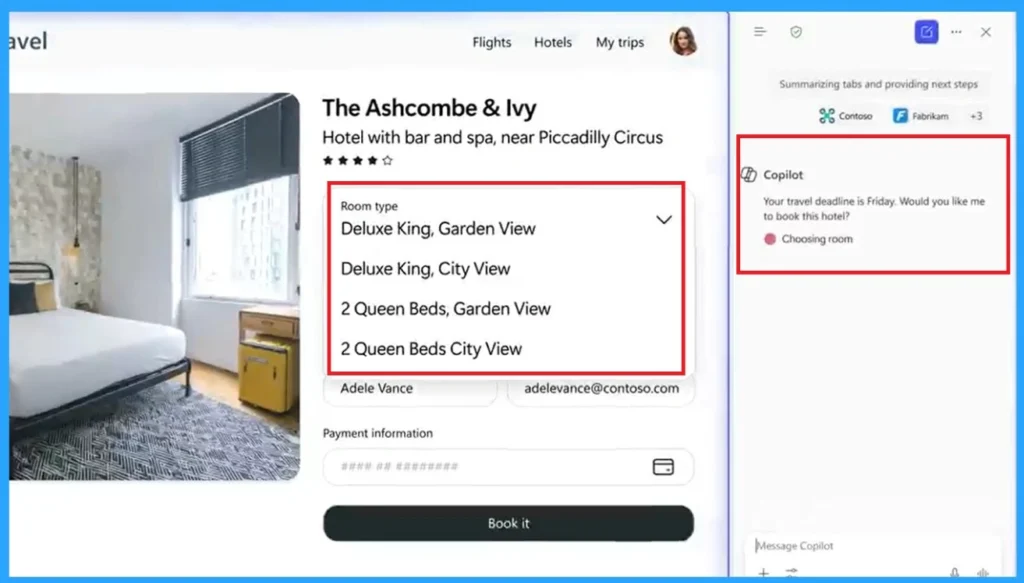This screenshot has height=583, width=1024.
Task: Click the Book it button
Action: [x=508, y=522]
